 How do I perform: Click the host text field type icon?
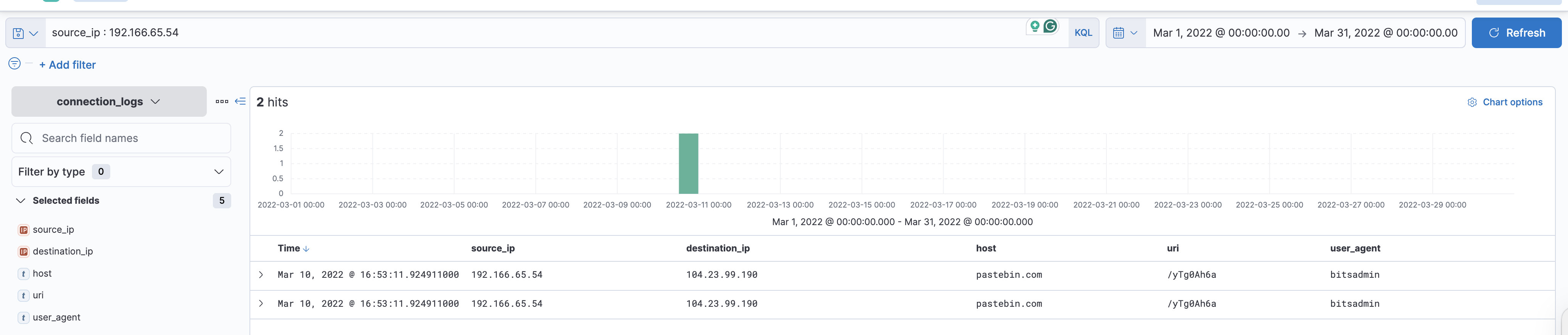click(x=24, y=274)
